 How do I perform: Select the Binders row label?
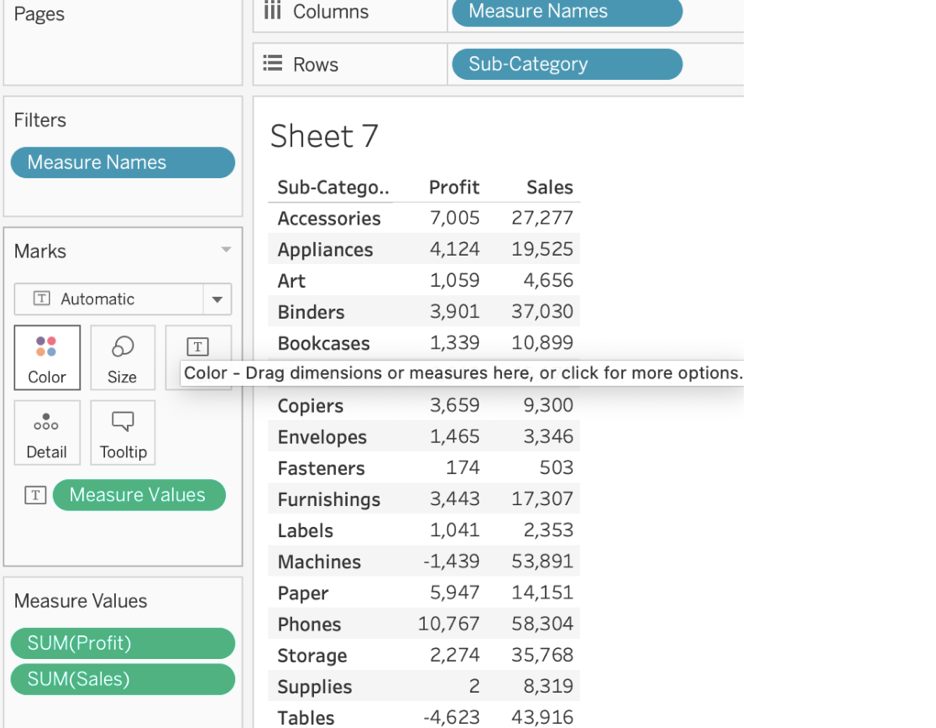[x=311, y=312]
